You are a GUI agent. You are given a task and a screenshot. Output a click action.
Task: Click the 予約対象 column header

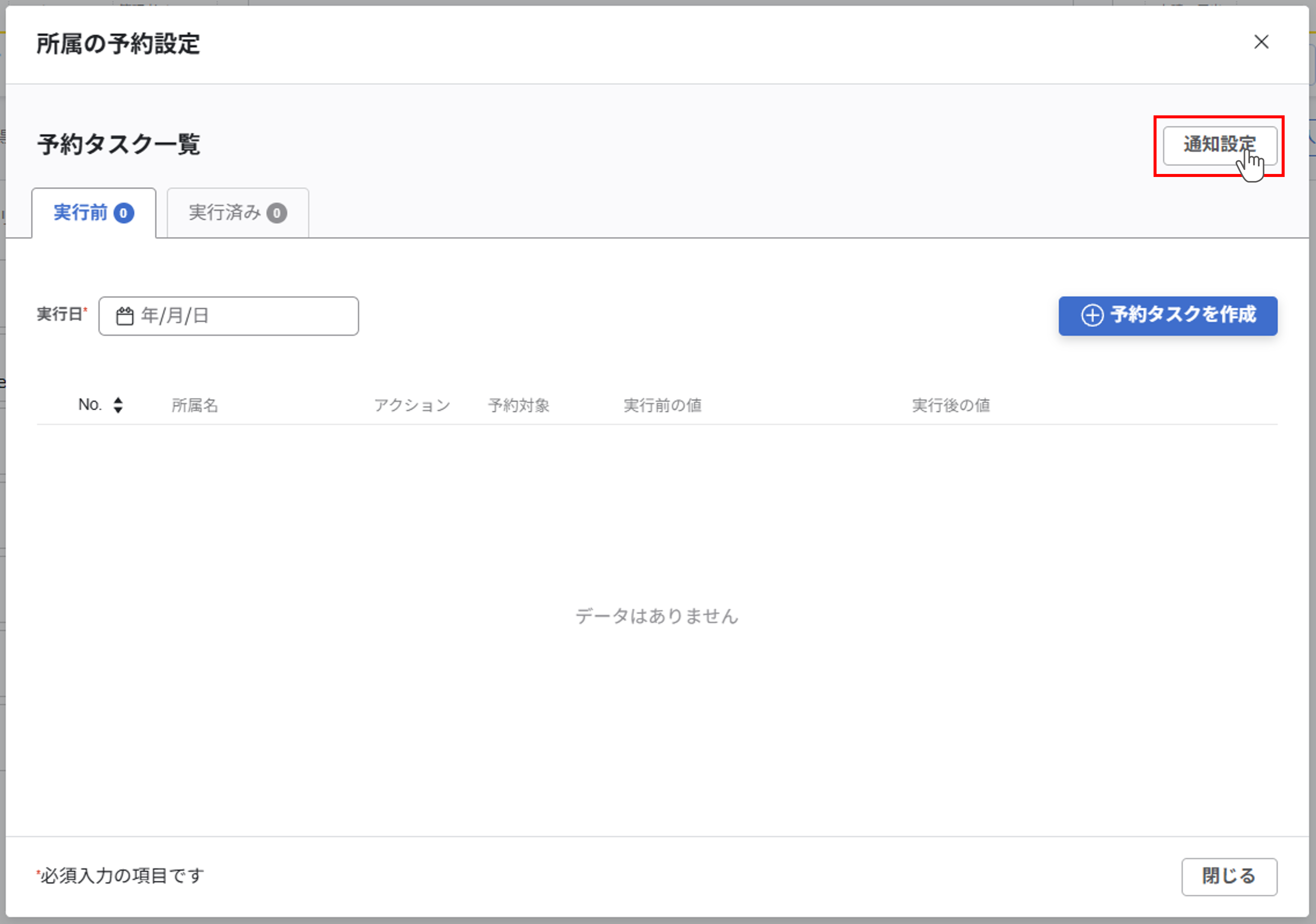pos(519,405)
